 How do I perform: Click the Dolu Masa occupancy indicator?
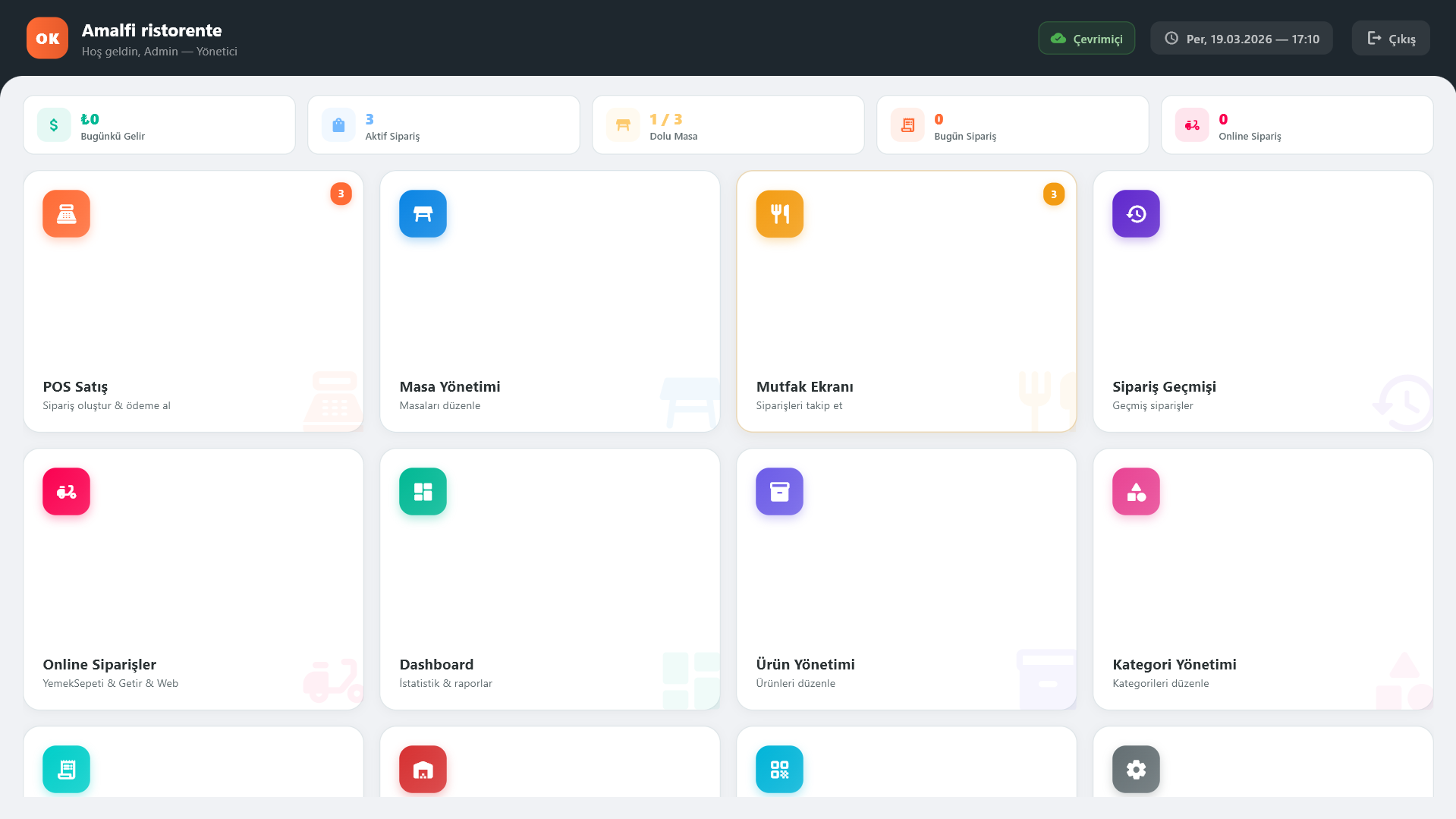pyautogui.click(x=727, y=124)
